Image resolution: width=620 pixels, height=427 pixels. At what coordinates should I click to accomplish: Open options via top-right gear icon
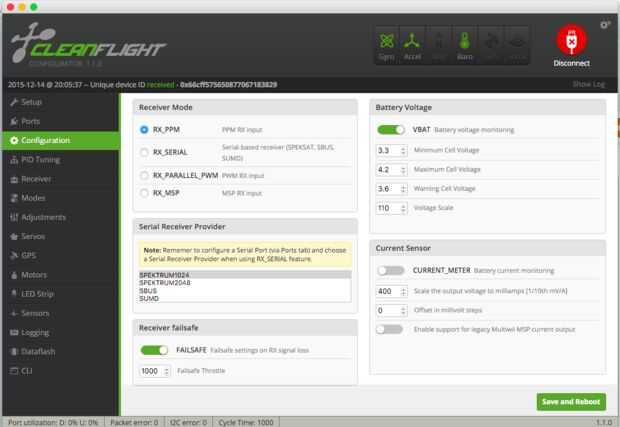605,25
